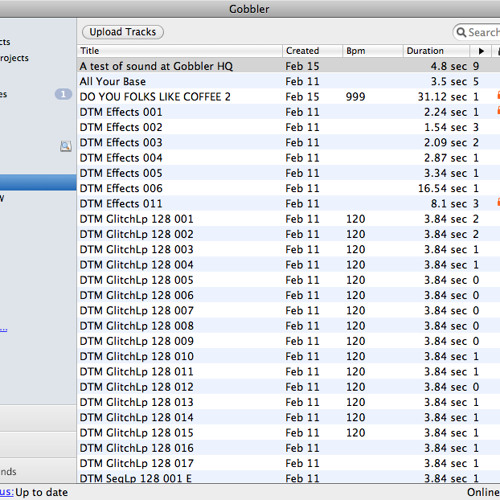Click lock icon on DO YOU FOLKS LIKE COFFEE 2 row
The image size is (500, 500).
click(498, 95)
